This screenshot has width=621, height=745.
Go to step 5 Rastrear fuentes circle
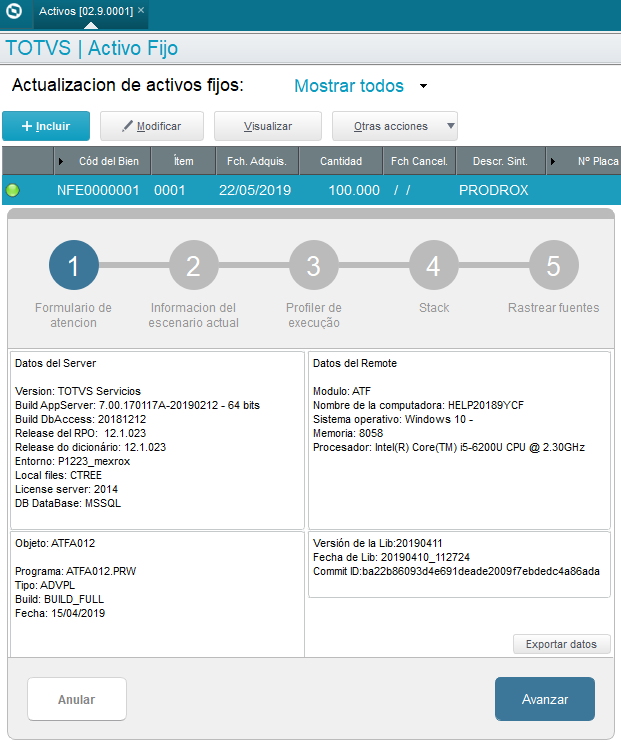[554, 265]
